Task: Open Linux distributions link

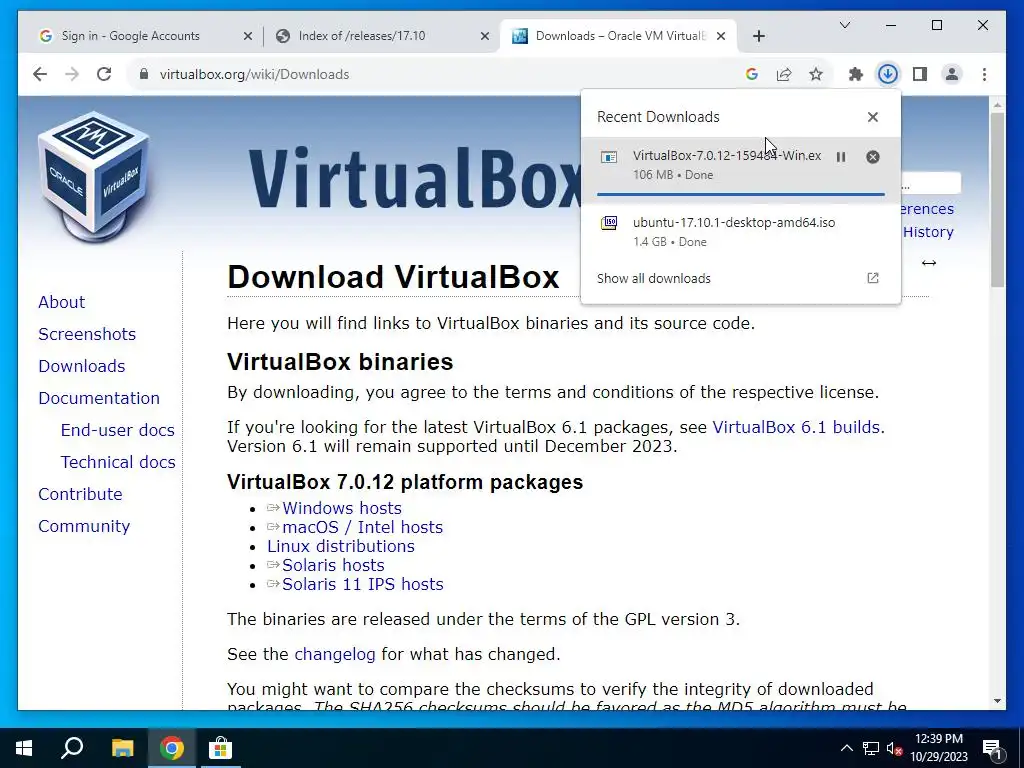Action: pos(341,546)
